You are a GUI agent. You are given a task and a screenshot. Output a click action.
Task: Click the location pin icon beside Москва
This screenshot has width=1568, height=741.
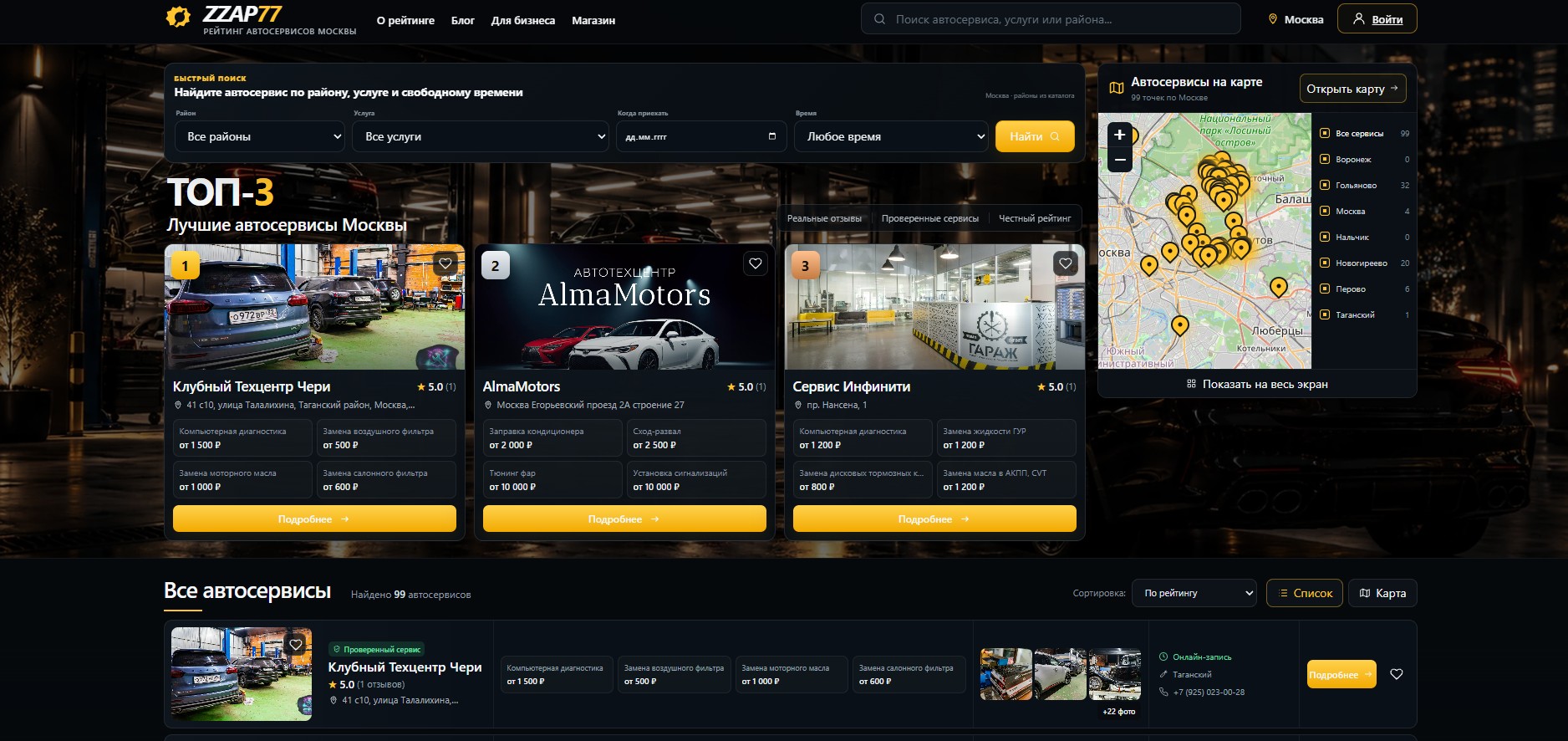(1273, 19)
